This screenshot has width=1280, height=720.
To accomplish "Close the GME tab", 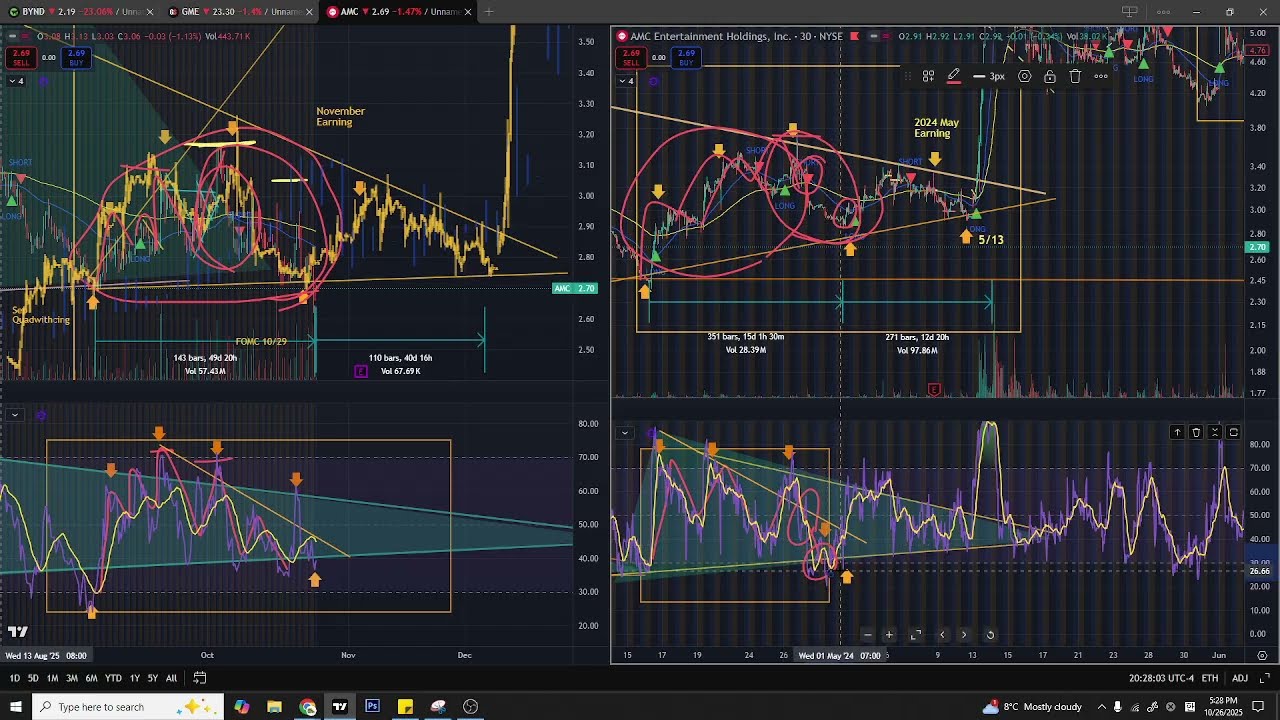I will point(309,12).
